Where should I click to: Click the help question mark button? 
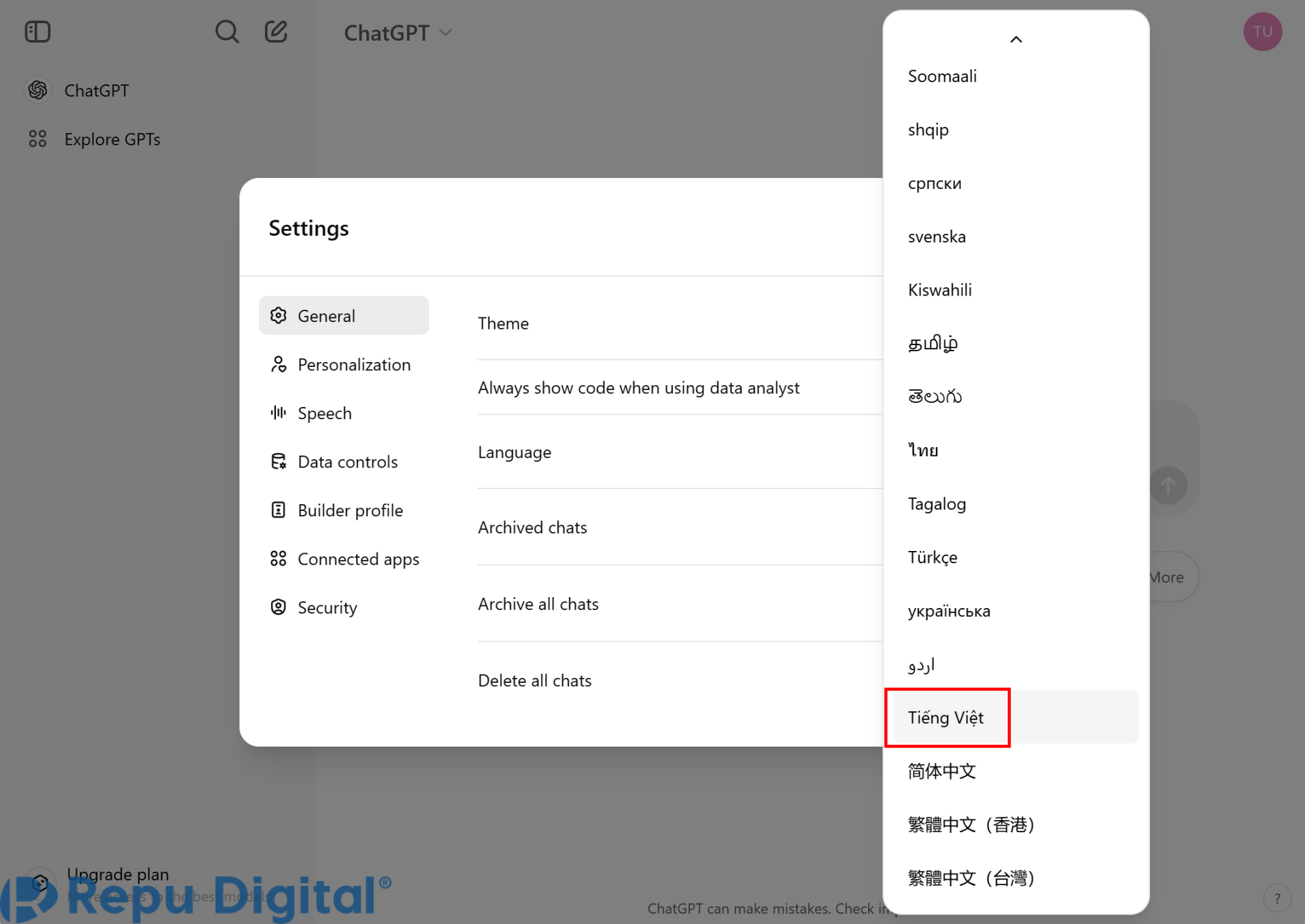point(1277,898)
